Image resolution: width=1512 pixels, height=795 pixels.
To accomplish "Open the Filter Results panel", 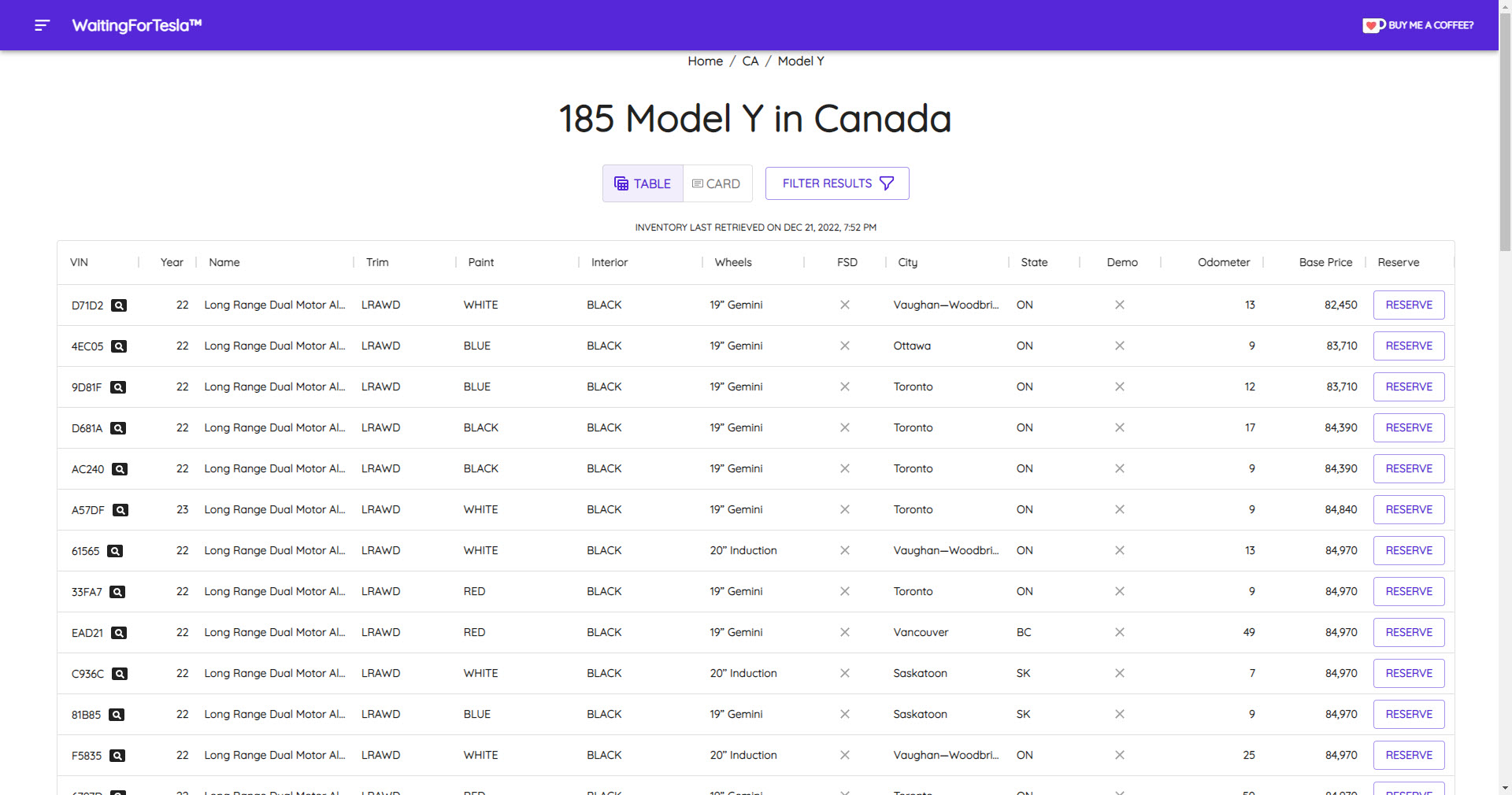I will point(837,183).
